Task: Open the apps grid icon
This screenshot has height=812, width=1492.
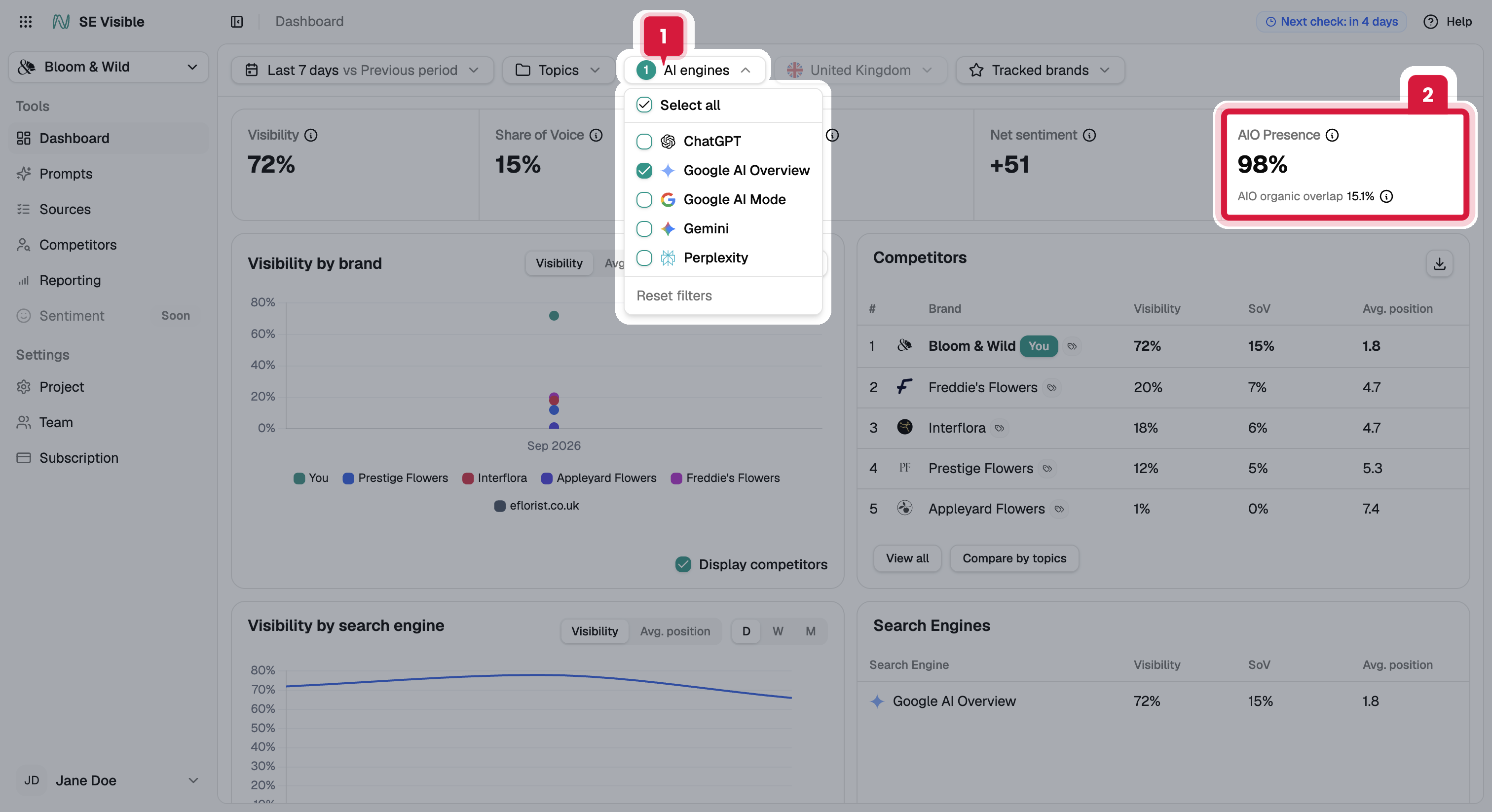Action: [x=26, y=21]
